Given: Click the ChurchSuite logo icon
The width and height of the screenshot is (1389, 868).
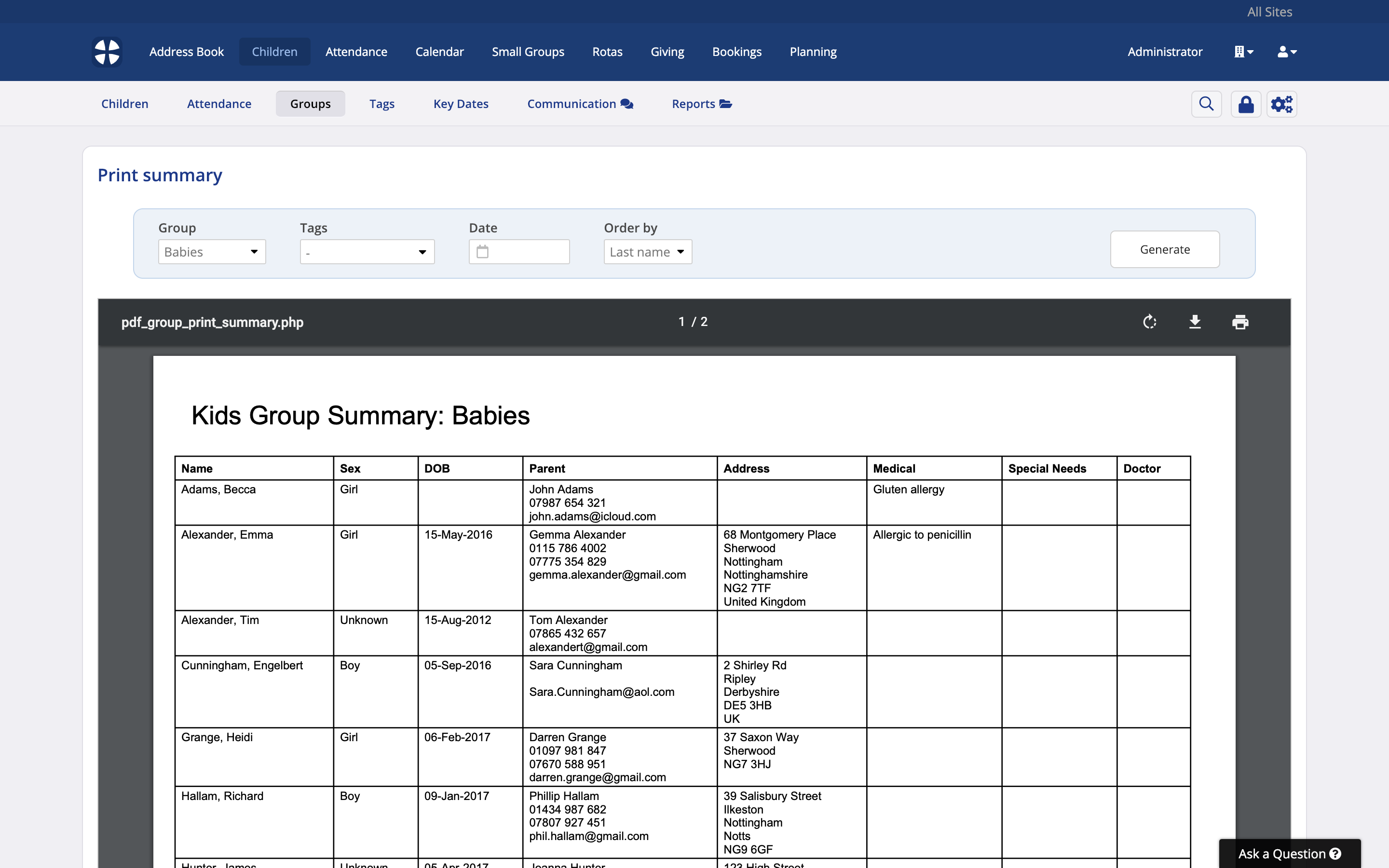Looking at the screenshot, I should (107, 52).
